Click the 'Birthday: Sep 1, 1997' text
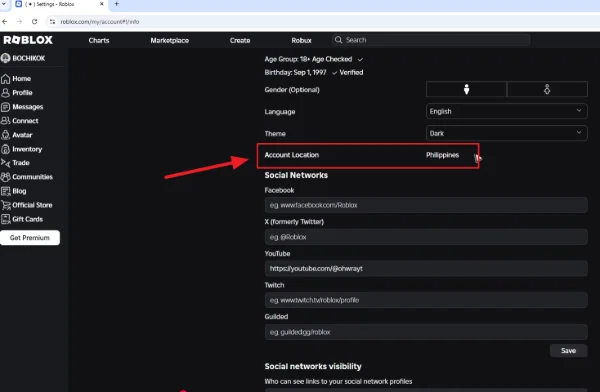This screenshot has width=600, height=392. coord(295,72)
